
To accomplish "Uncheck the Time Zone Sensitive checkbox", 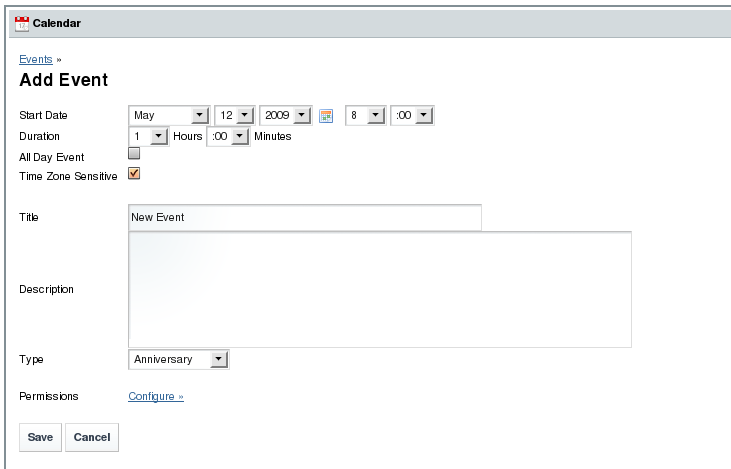I will [x=134, y=174].
